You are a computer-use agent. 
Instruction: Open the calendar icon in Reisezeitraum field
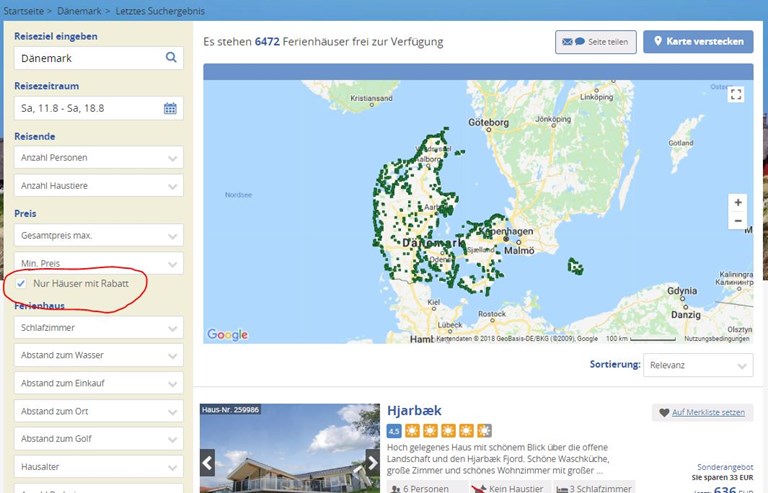[170, 108]
